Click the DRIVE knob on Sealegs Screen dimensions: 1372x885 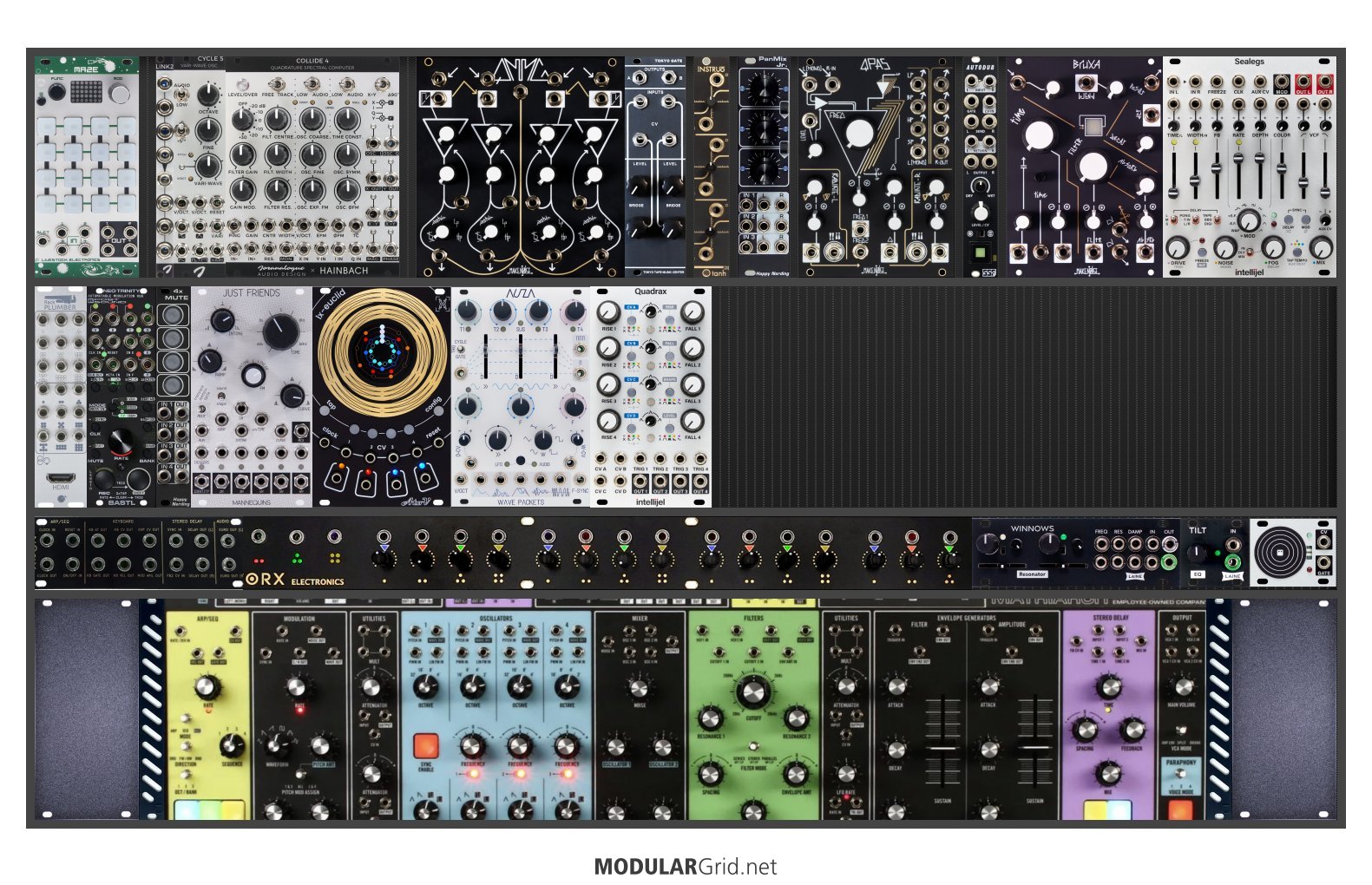coord(1178,246)
